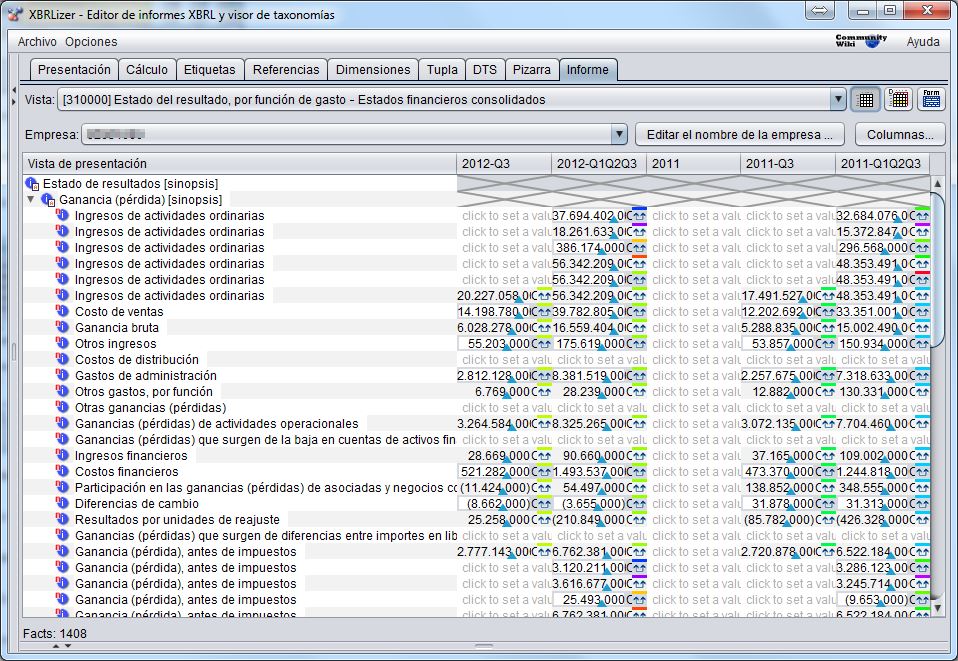Open the Archivo menu

(x=37, y=42)
